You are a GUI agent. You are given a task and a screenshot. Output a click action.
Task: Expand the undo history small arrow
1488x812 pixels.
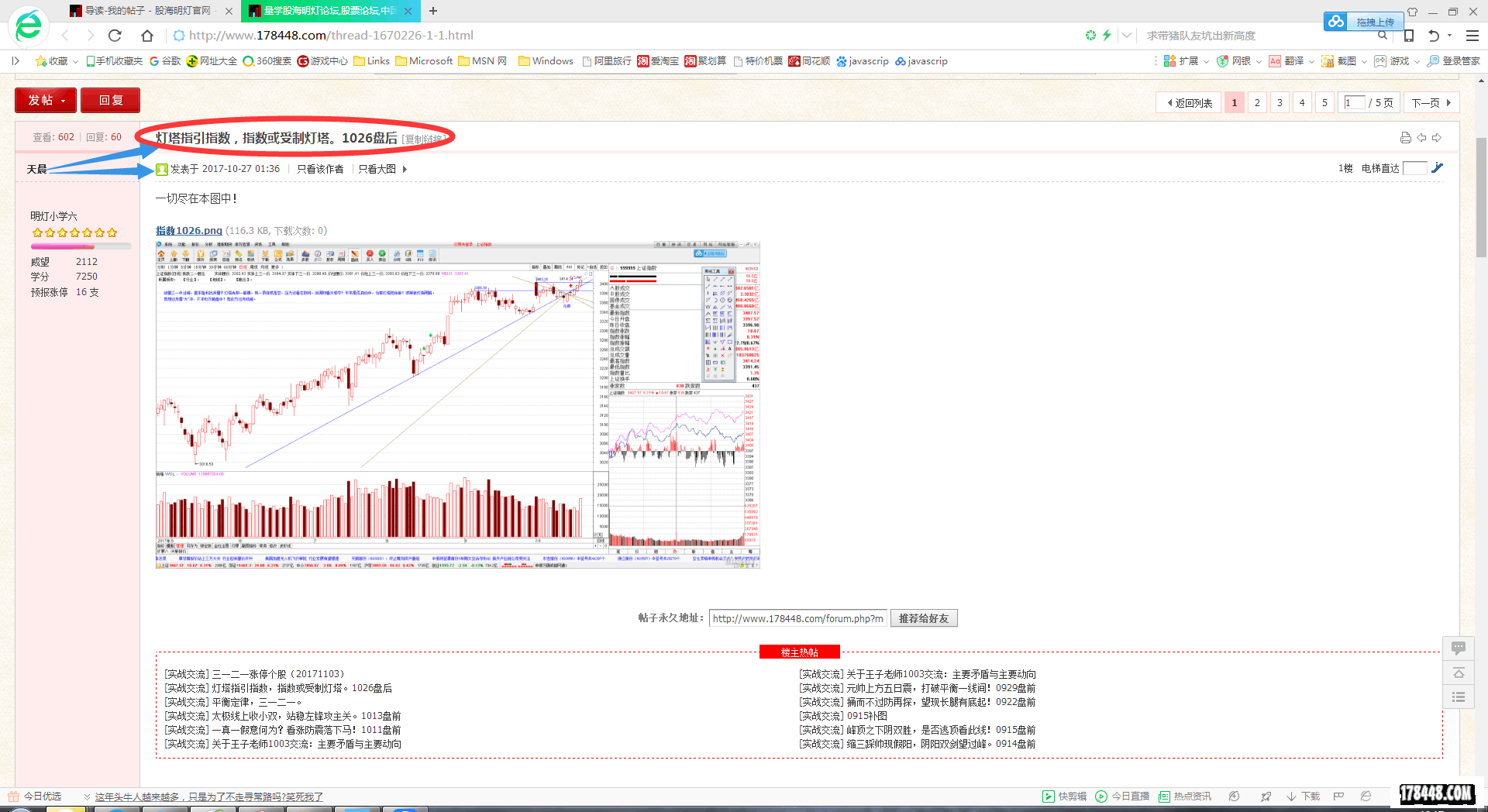pos(1449,36)
